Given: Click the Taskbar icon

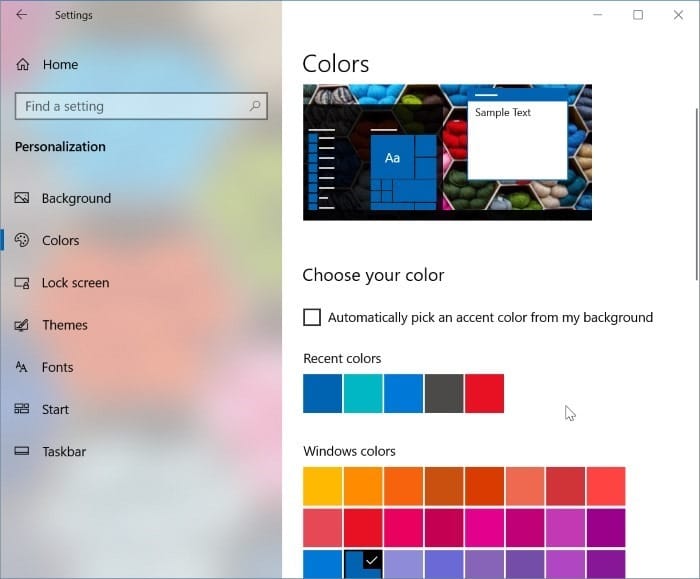Looking at the screenshot, I should point(22,451).
